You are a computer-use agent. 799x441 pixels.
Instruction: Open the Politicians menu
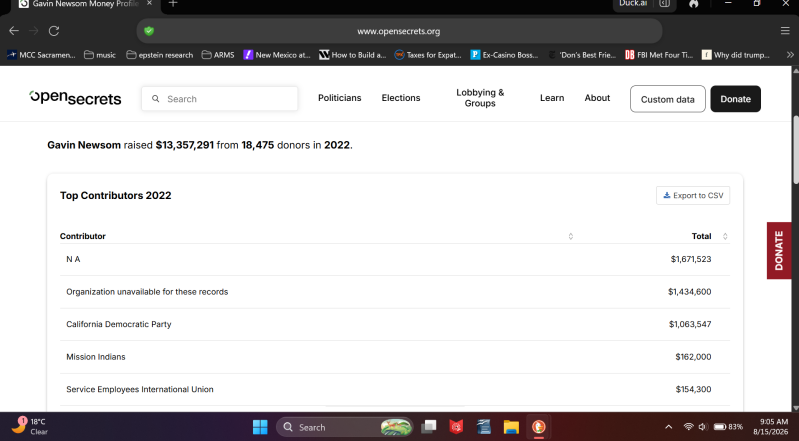pyautogui.click(x=339, y=98)
